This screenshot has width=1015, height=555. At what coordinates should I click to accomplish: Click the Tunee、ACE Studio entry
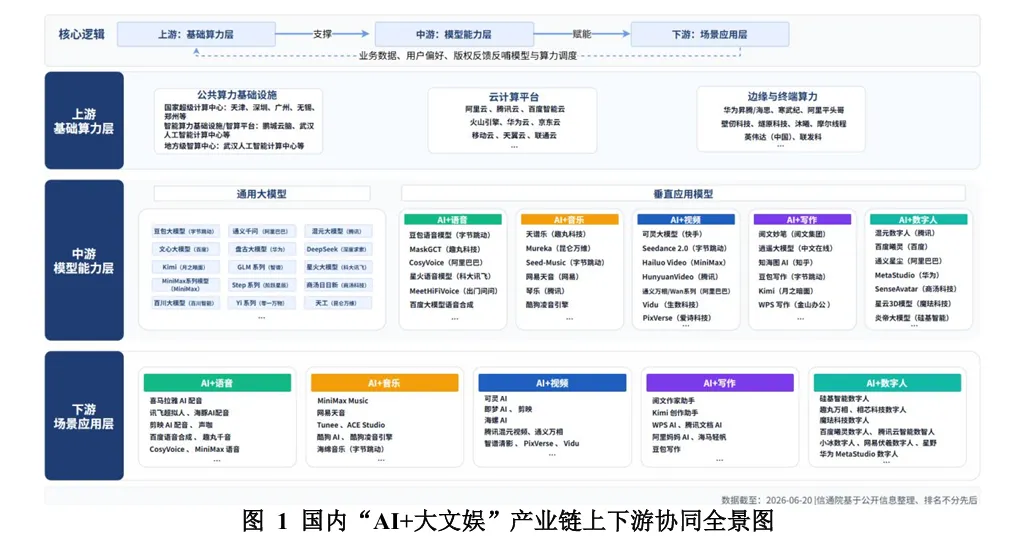351,425
